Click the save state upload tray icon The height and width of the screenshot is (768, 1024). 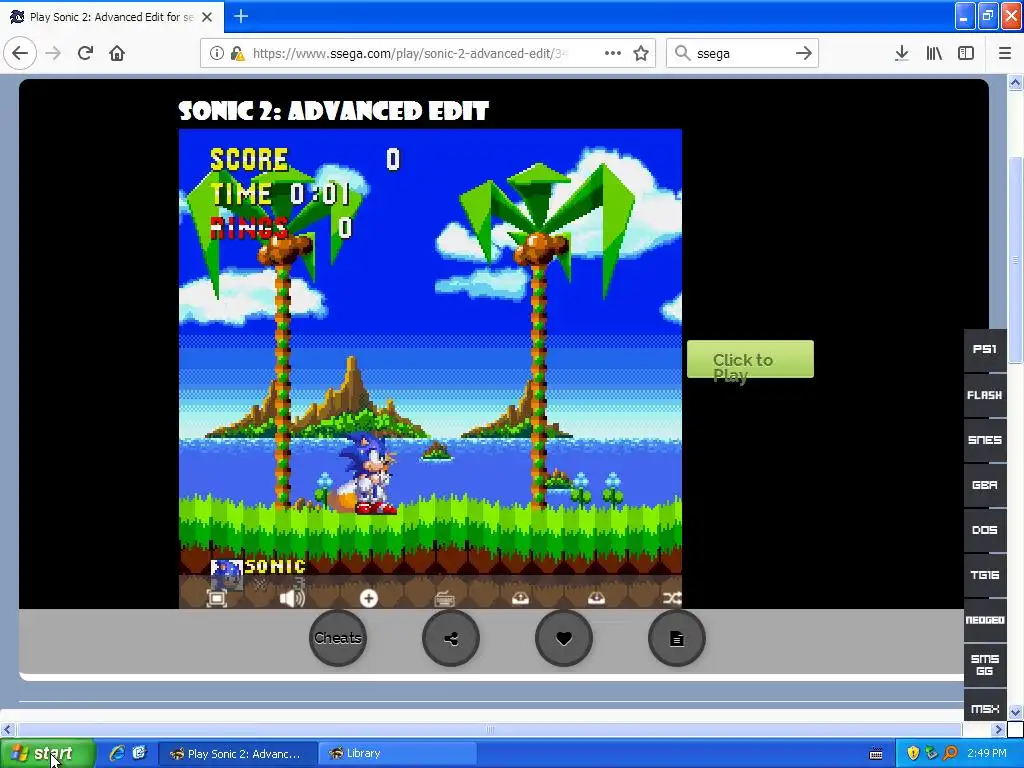click(520, 598)
